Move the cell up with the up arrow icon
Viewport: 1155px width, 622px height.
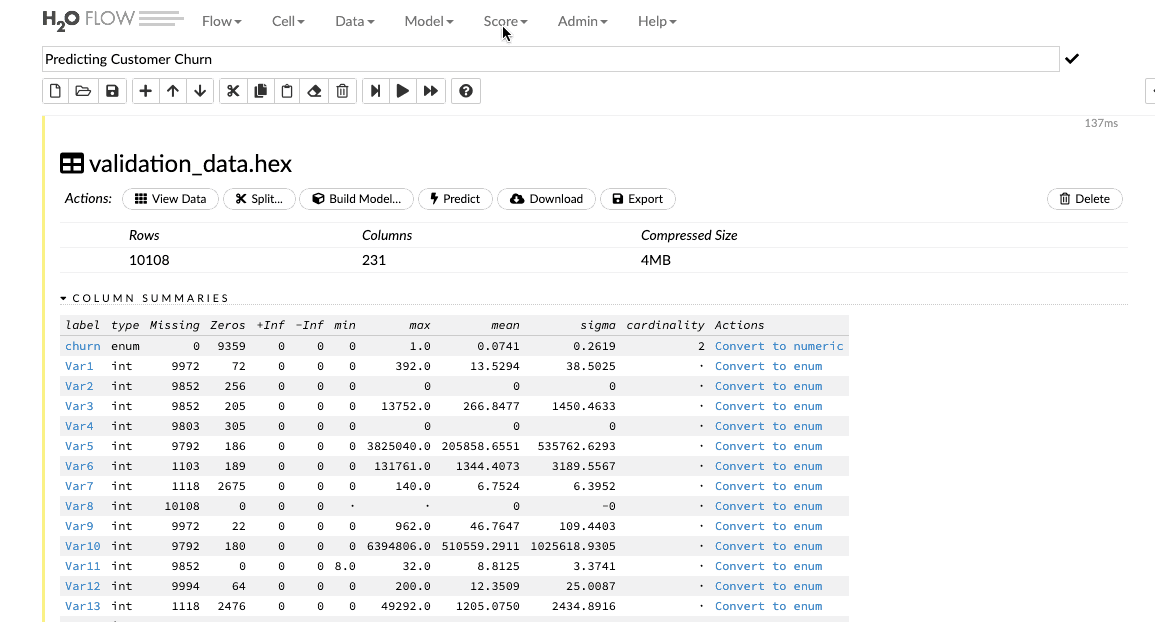tap(173, 91)
